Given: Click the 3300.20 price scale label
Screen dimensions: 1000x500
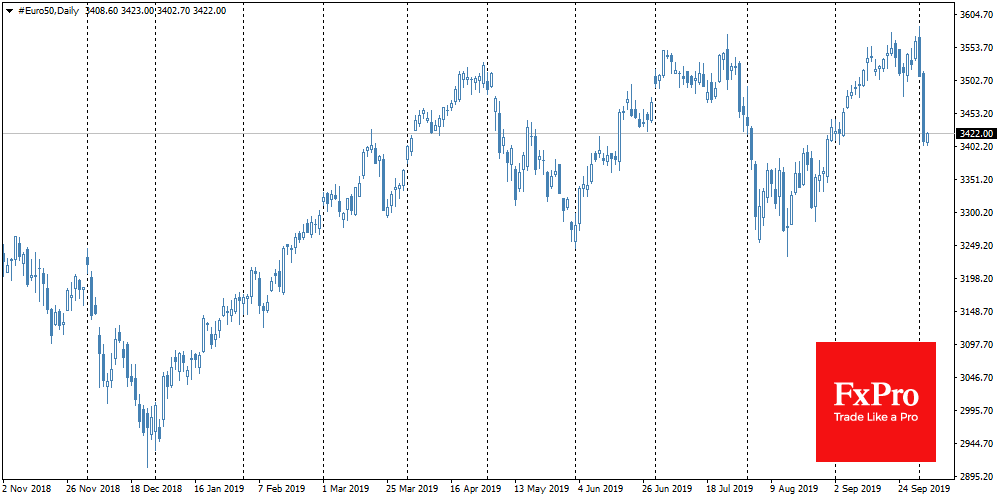Looking at the screenshot, I should click(975, 213).
